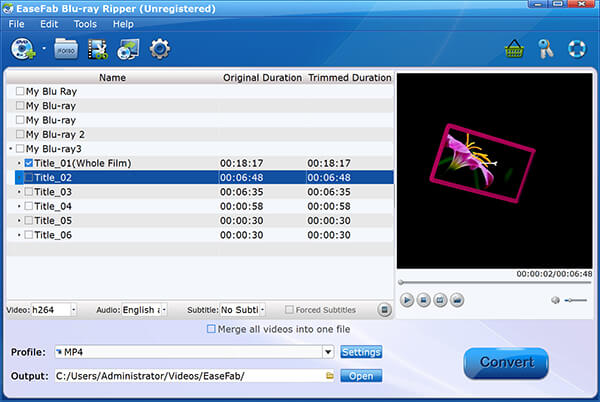
Task: Select the My Blu-ray 2 row
Action: tap(200, 134)
